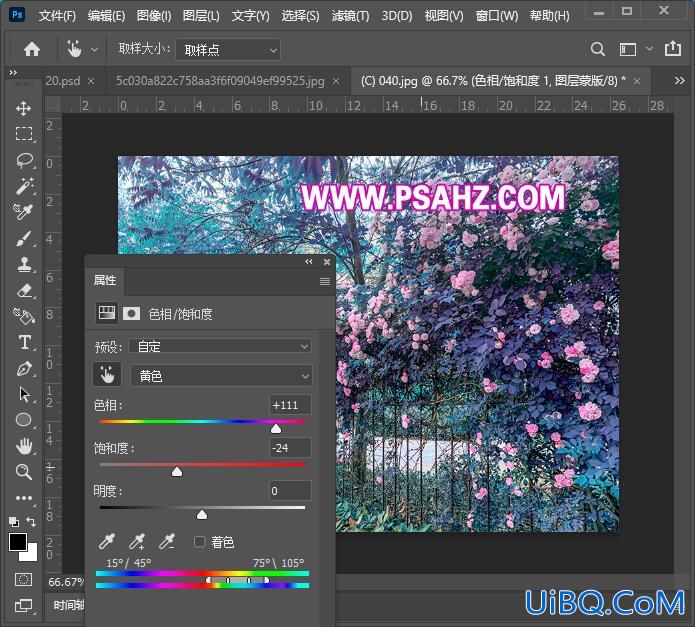Click the on-image adjustment hand in Properties

107,375
